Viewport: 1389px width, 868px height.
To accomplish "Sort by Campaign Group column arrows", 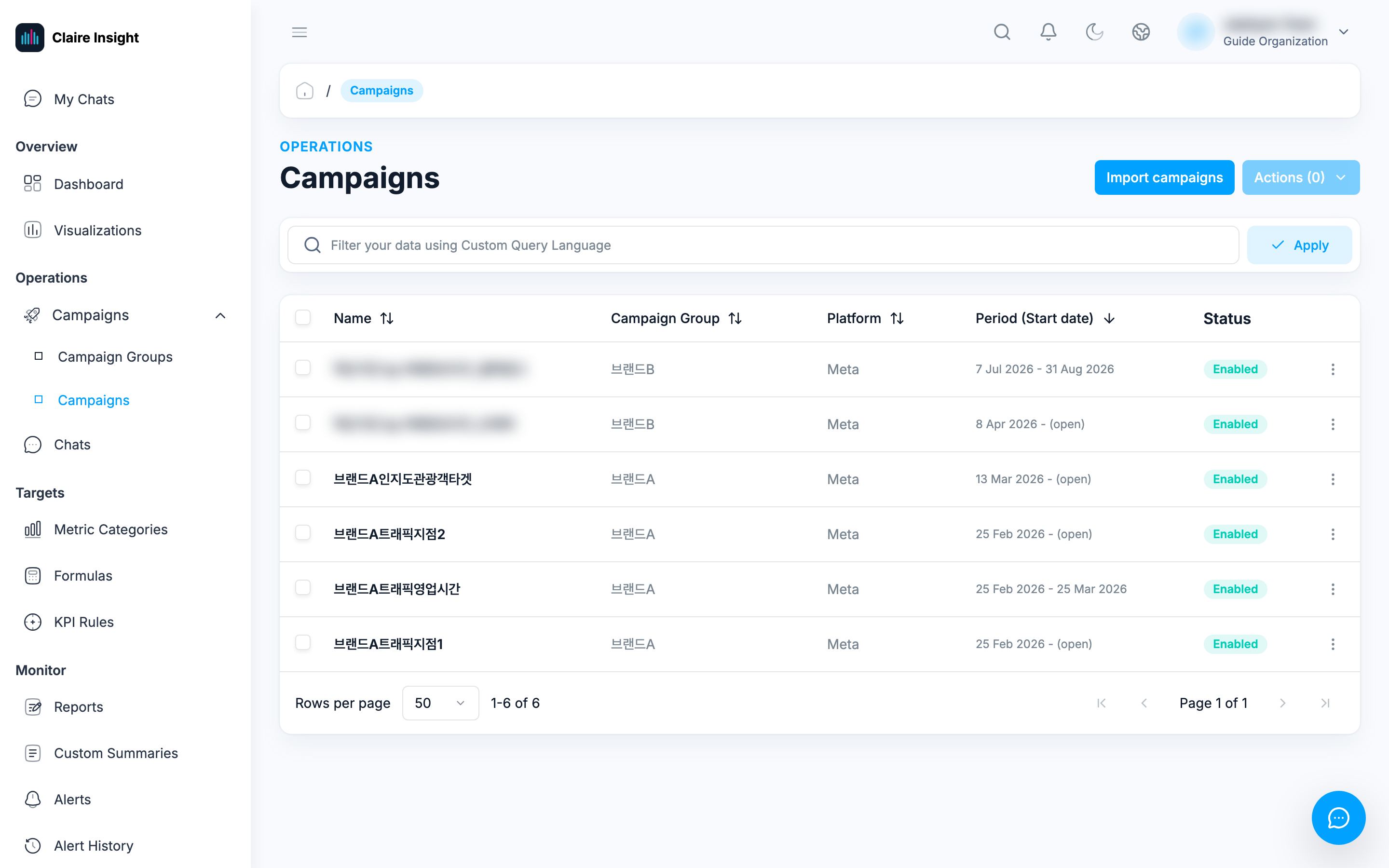I will pos(735,319).
